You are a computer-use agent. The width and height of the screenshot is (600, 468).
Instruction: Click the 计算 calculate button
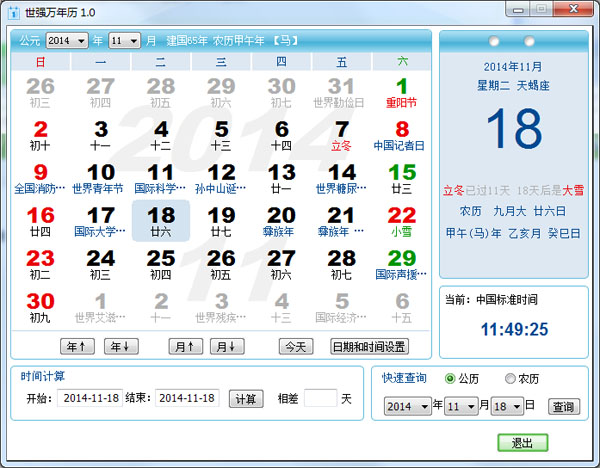246,399
